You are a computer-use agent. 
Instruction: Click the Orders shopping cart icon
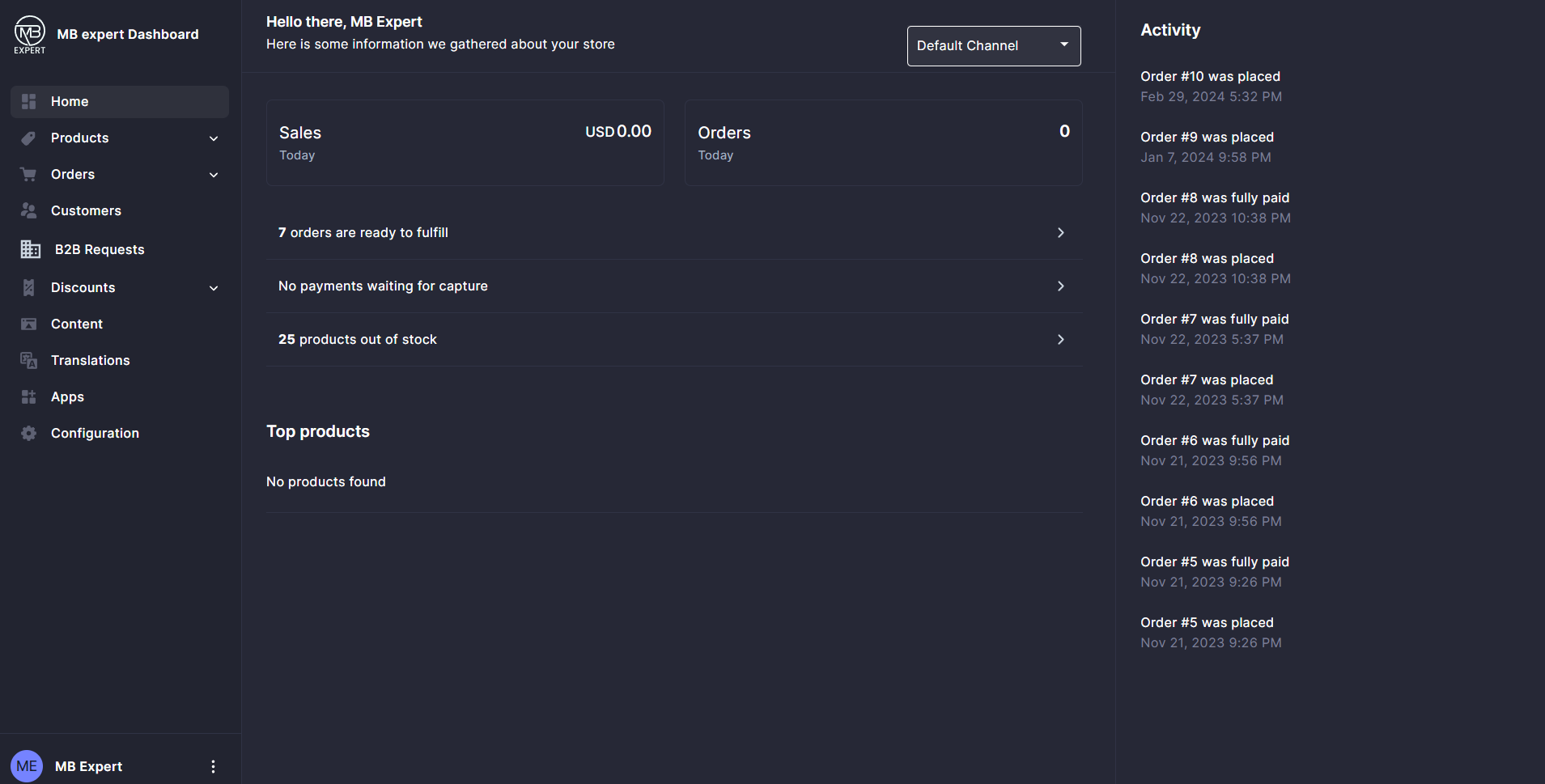pos(28,174)
